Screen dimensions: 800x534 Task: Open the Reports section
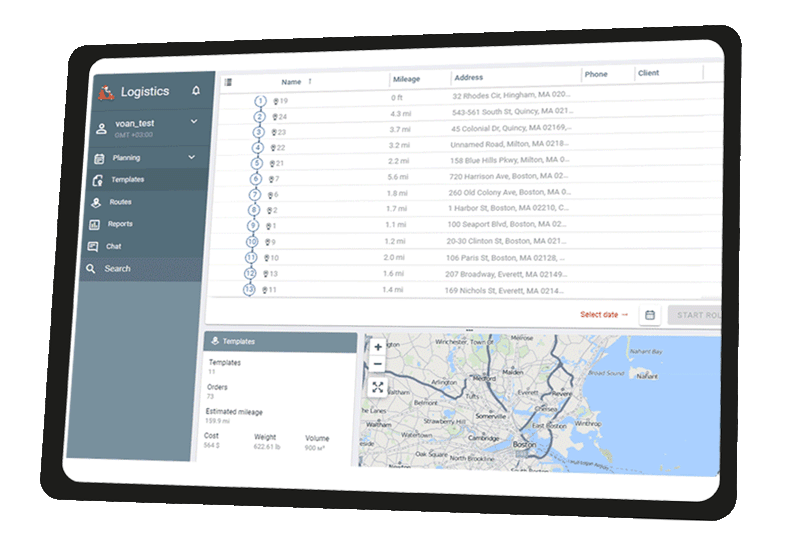[120, 224]
